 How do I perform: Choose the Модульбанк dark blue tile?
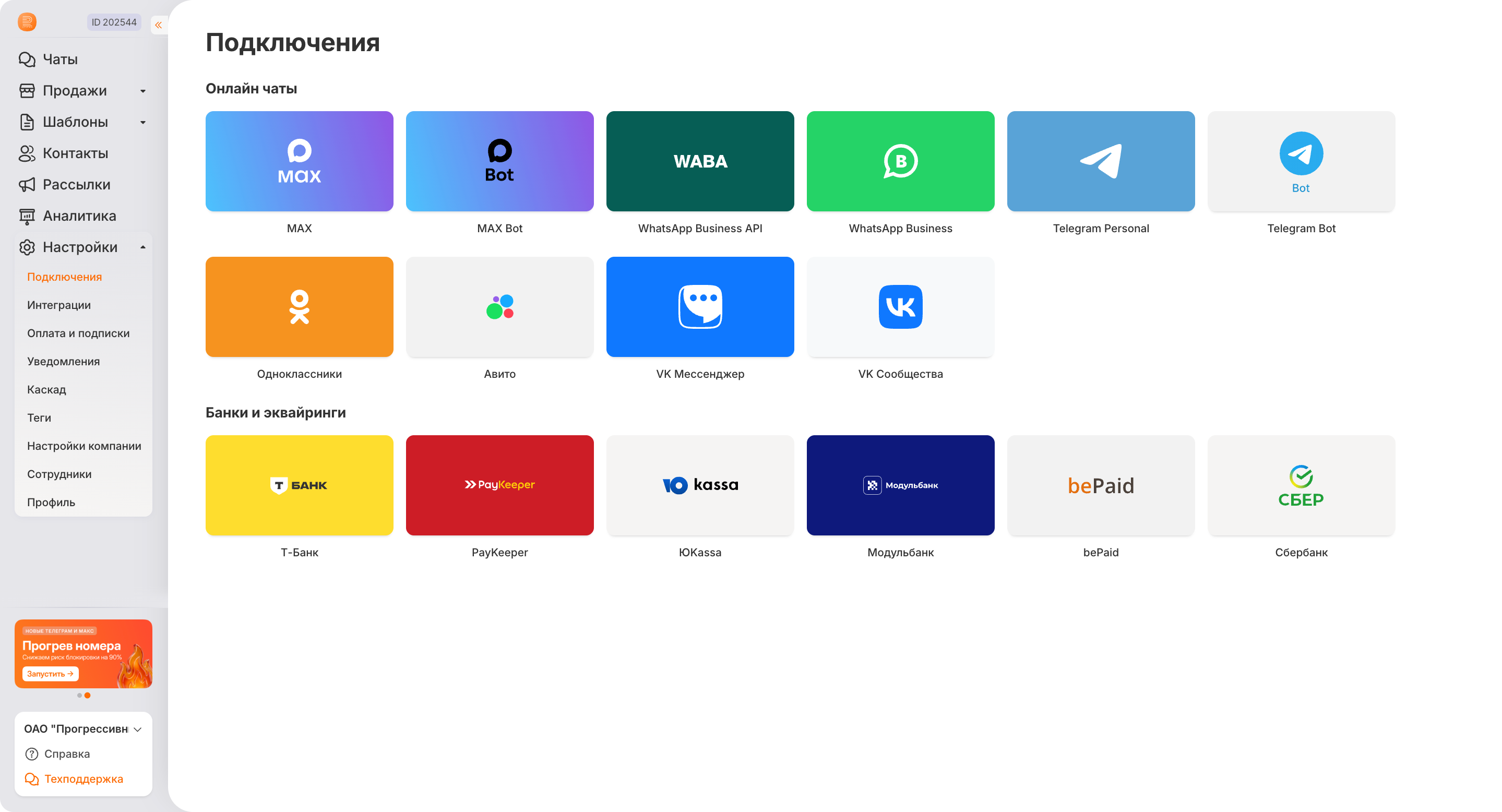(x=900, y=485)
